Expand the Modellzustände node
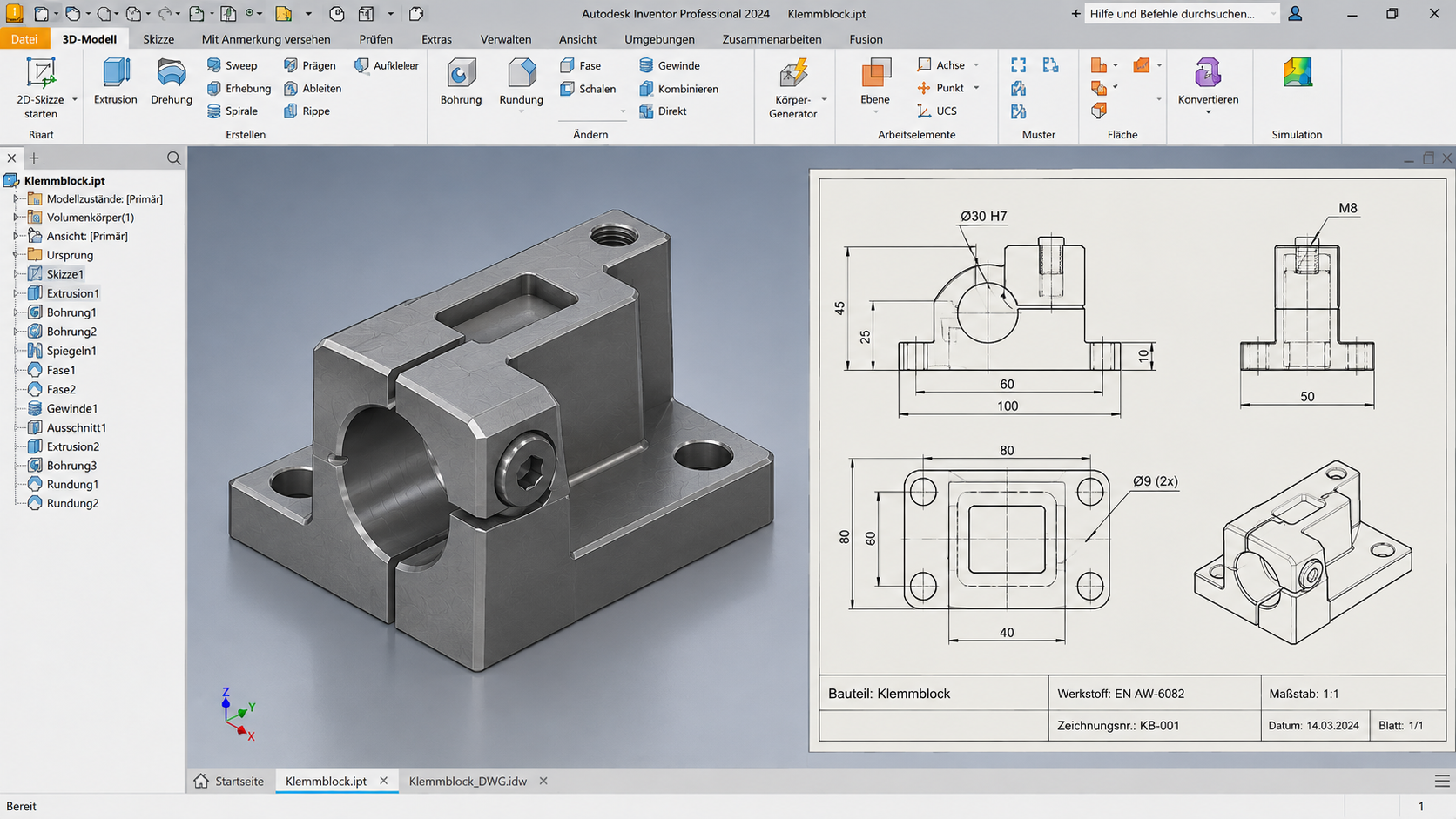Screen dimensions: 1456x819 (x=16, y=199)
